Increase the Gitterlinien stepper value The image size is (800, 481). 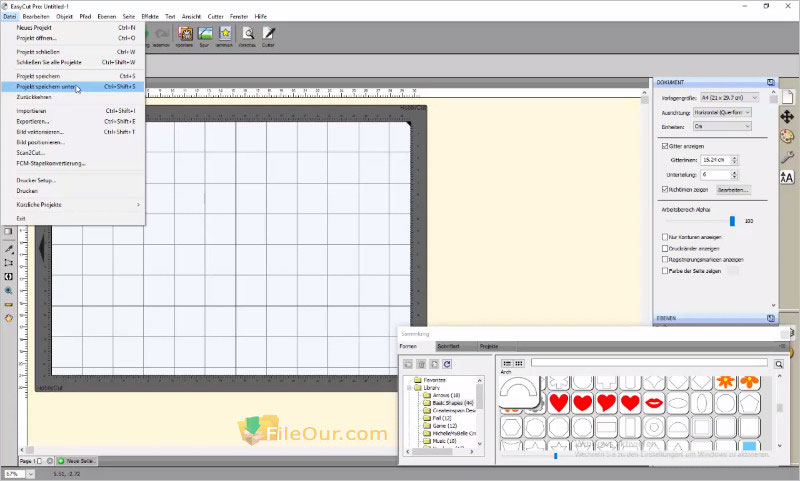point(735,158)
